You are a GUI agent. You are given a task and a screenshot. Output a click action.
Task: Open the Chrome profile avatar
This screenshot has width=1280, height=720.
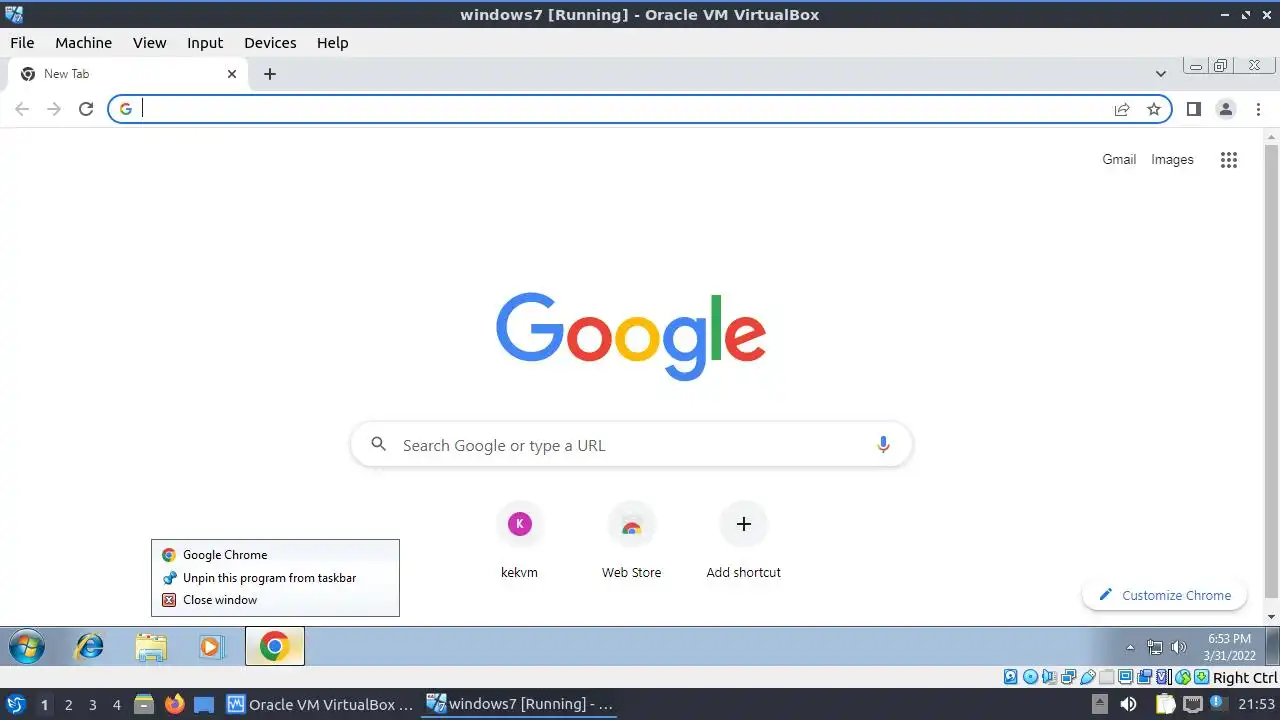(x=1226, y=109)
